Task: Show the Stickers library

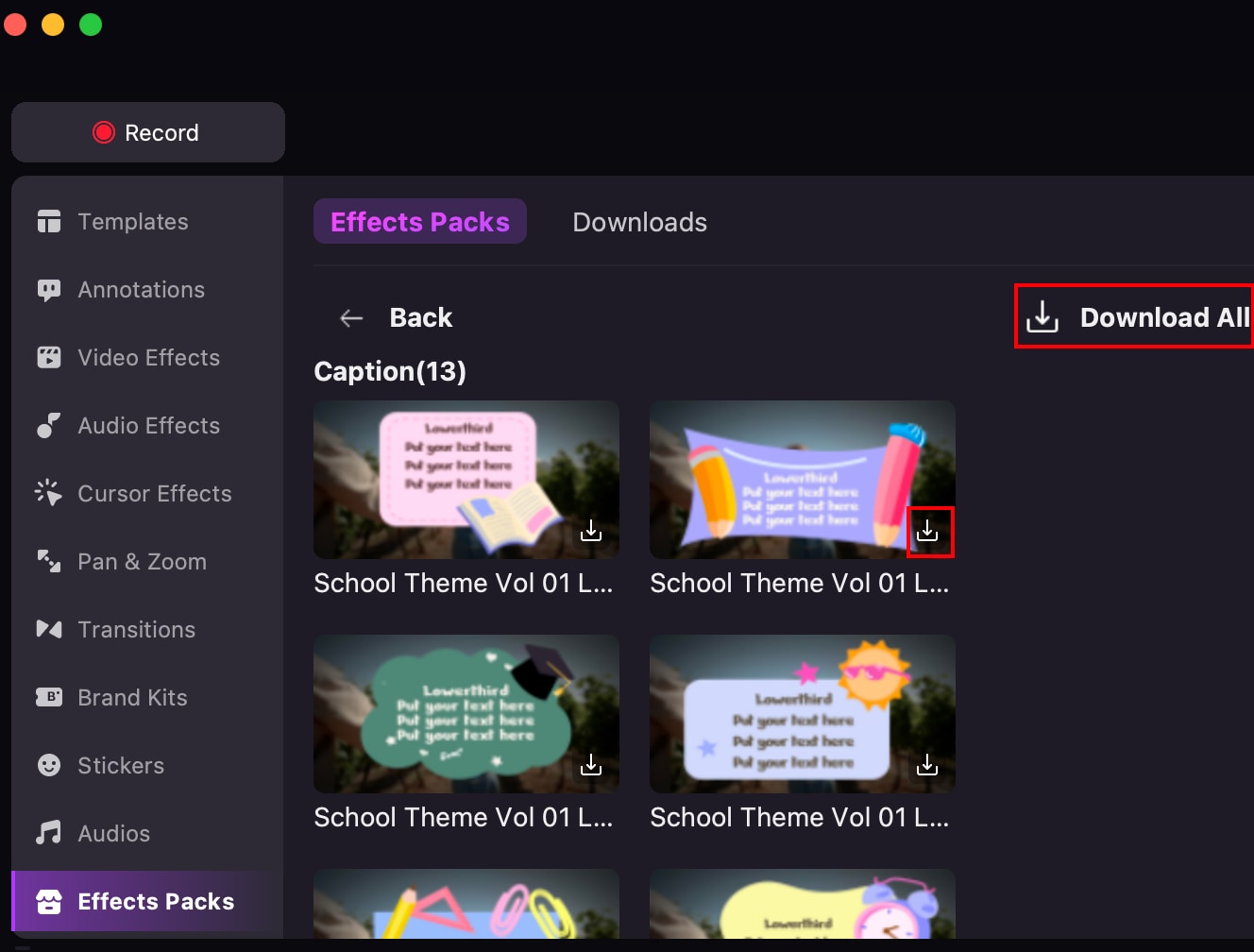Action: coord(120,766)
